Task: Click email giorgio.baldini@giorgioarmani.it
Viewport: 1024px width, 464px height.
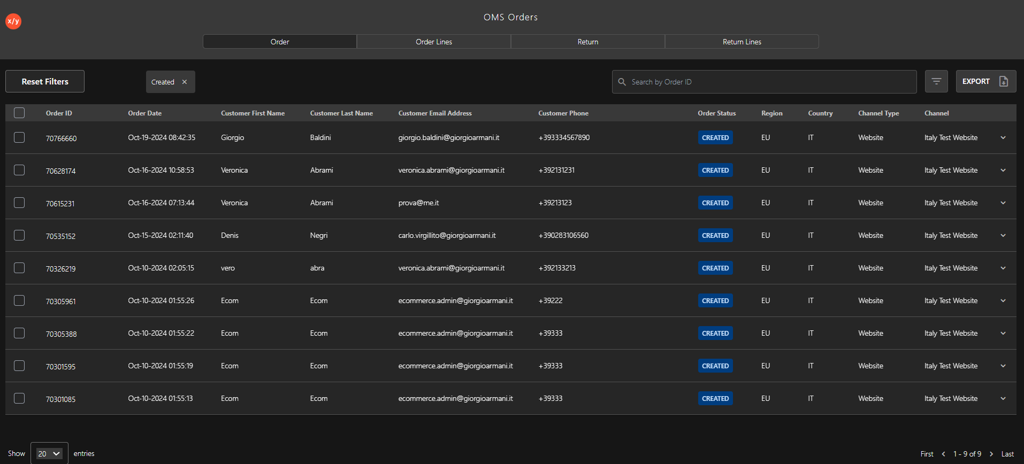Action: [449, 138]
